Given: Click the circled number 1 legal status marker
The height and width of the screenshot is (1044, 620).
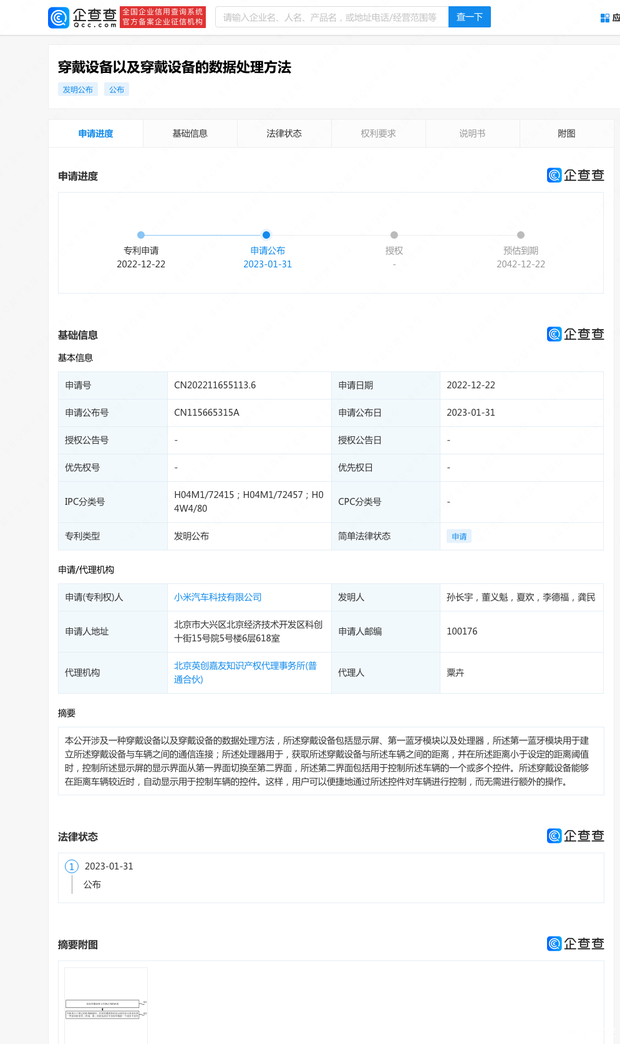Looking at the screenshot, I should 71,866.
